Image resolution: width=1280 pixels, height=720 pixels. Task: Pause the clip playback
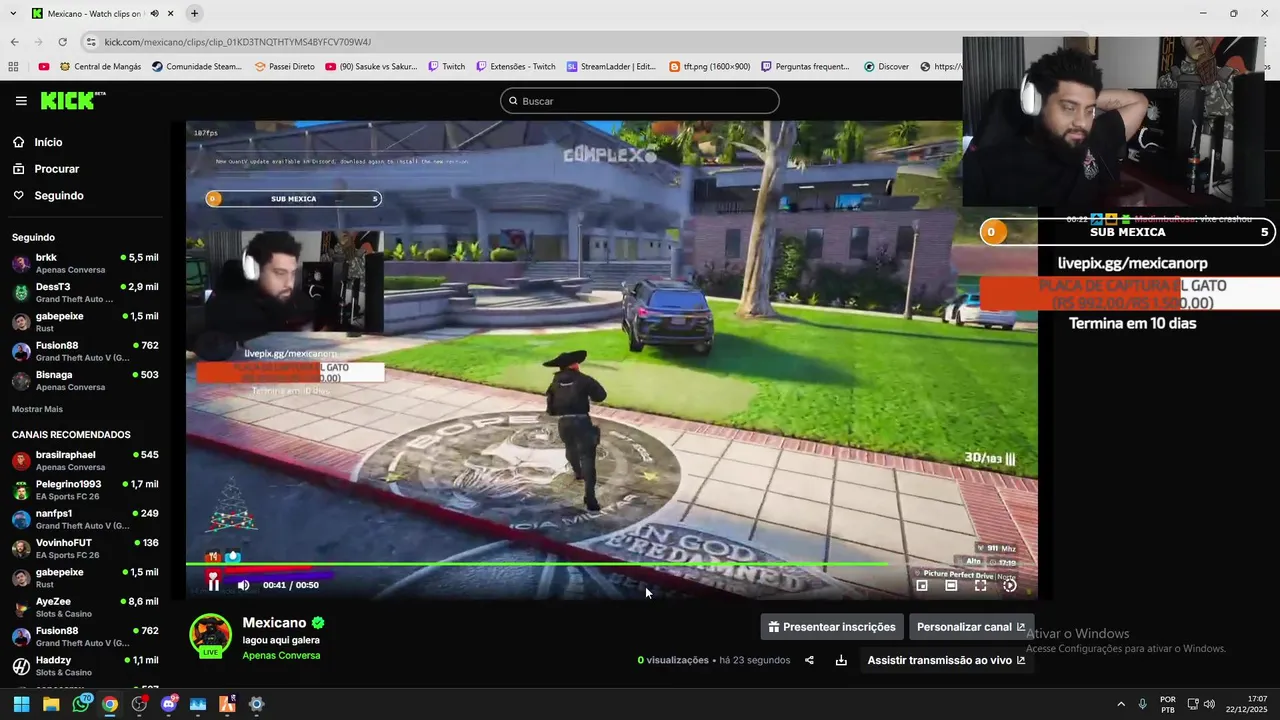(x=213, y=585)
